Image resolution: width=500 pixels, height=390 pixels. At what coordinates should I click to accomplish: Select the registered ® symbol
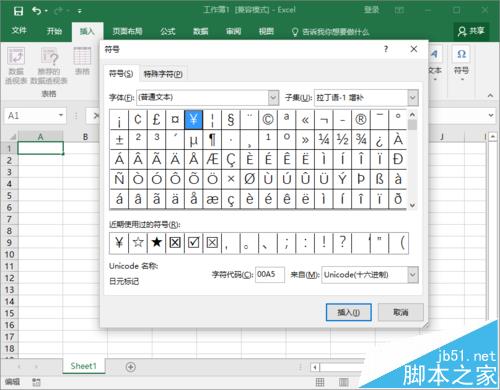361,119
